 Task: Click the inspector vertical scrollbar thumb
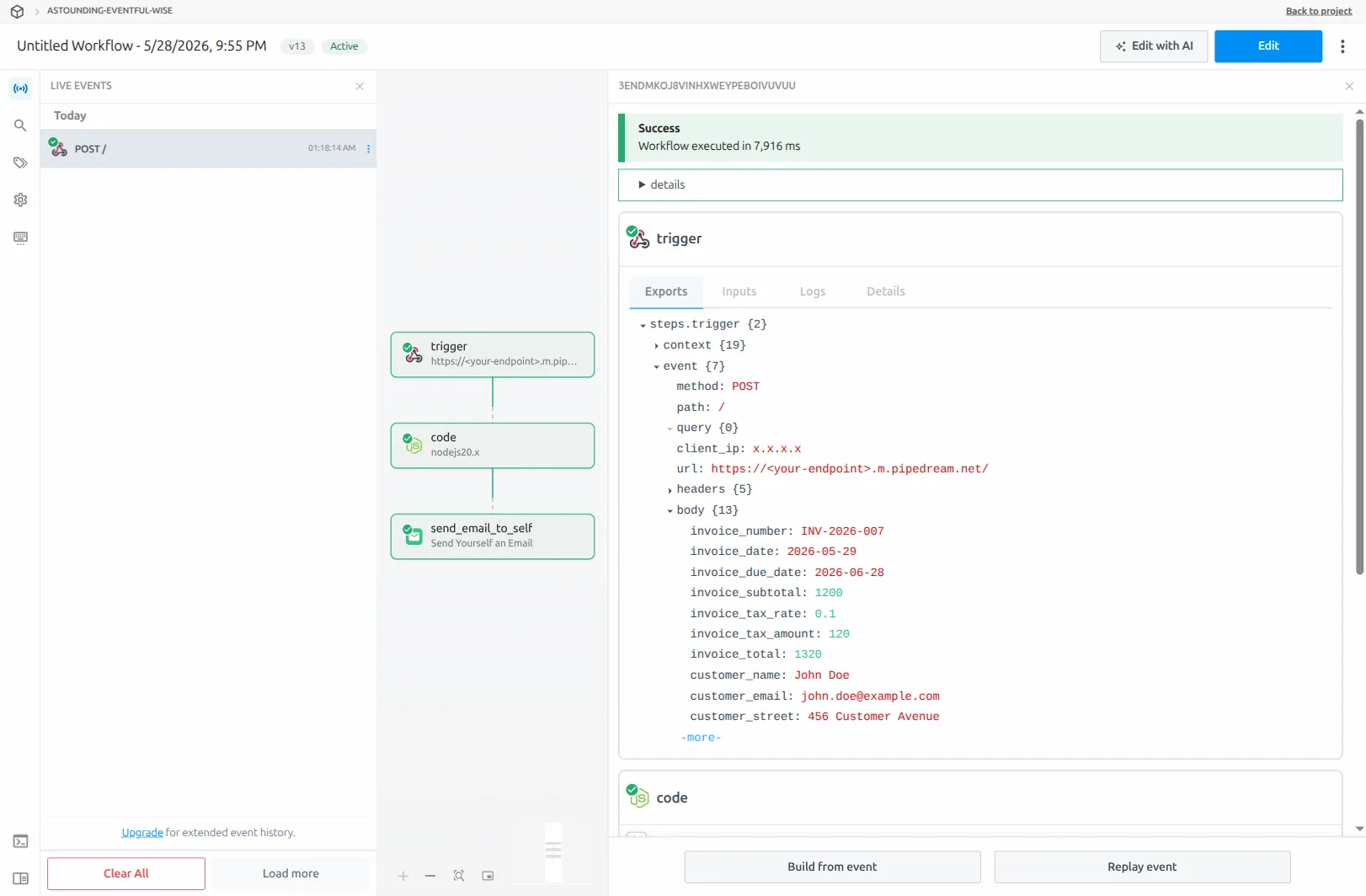click(x=1359, y=345)
